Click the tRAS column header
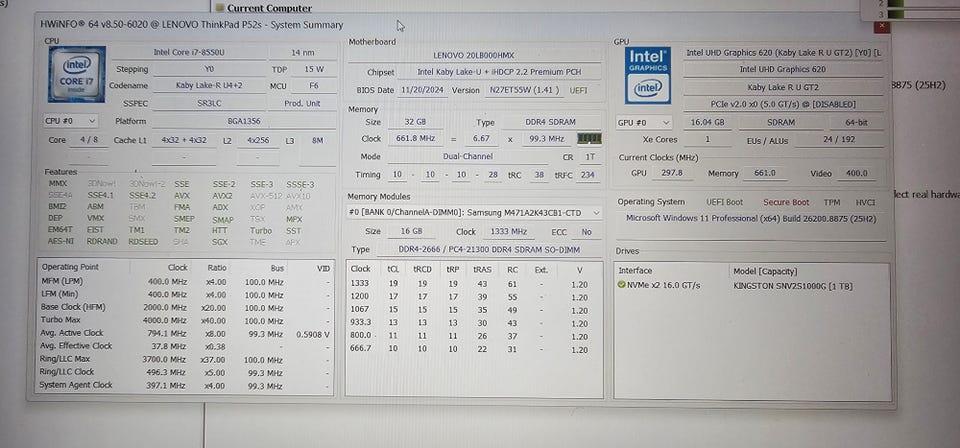Screen dimensions: 960x448 pyautogui.click(x=482, y=269)
